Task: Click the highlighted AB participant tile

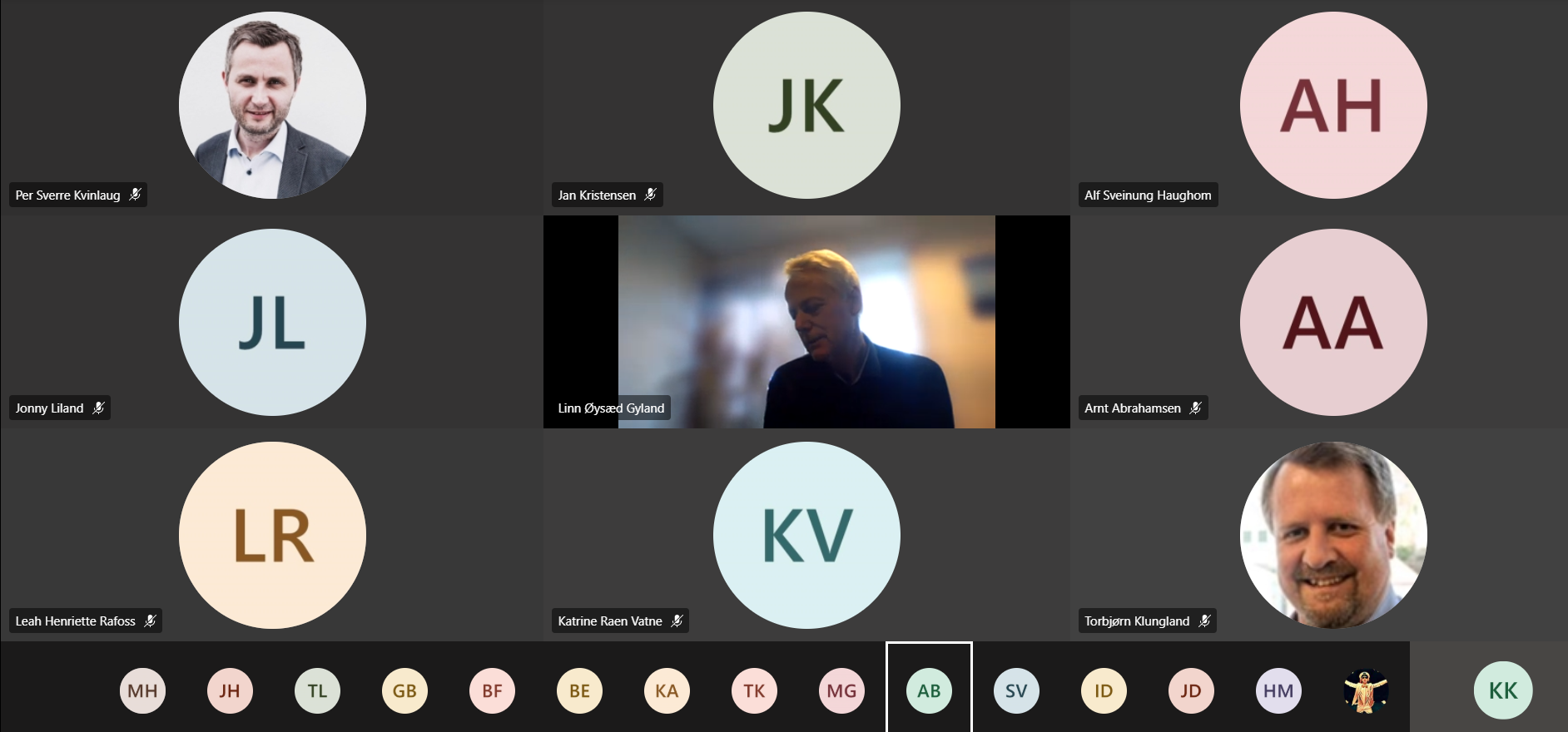Action: (929, 687)
